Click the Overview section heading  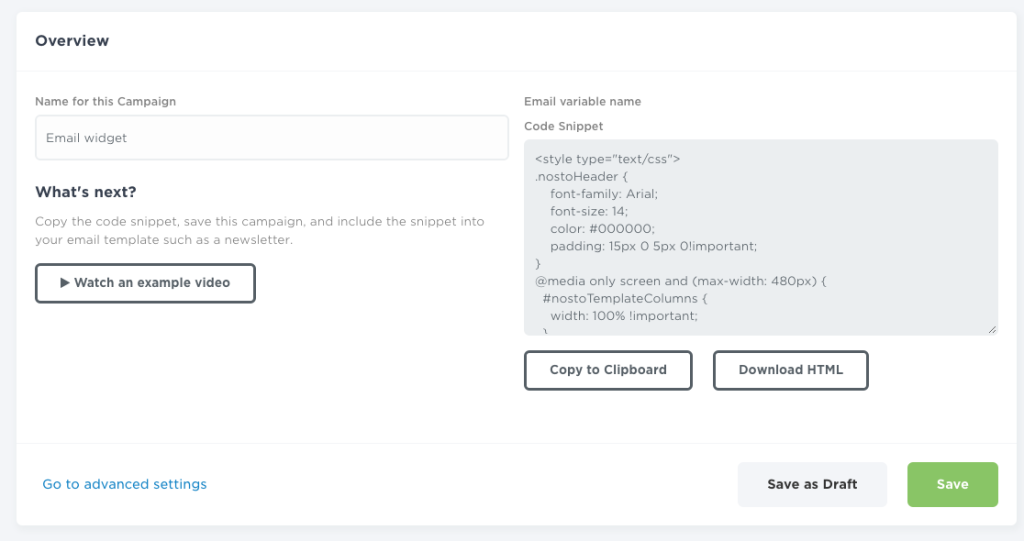pyautogui.click(x=72, y=41)
